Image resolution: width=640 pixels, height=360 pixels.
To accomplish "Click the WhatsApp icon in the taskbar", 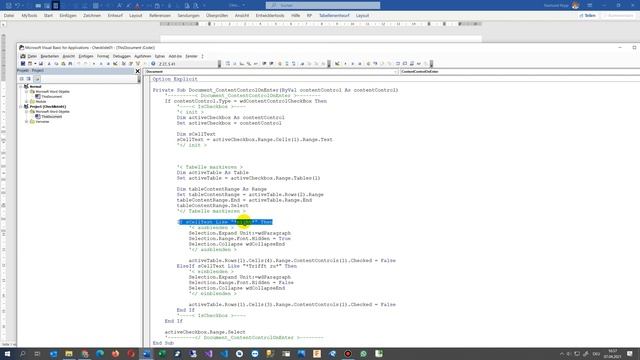I will (363, 354).
